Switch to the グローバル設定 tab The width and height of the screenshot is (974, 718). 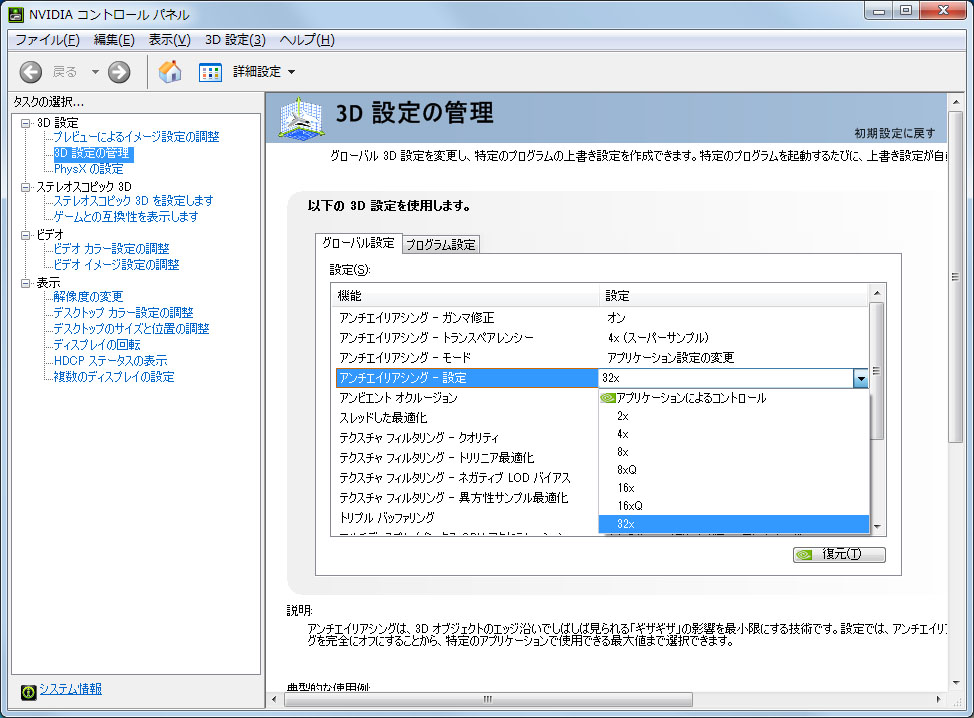pyautogui.click(x=358, y=243)
